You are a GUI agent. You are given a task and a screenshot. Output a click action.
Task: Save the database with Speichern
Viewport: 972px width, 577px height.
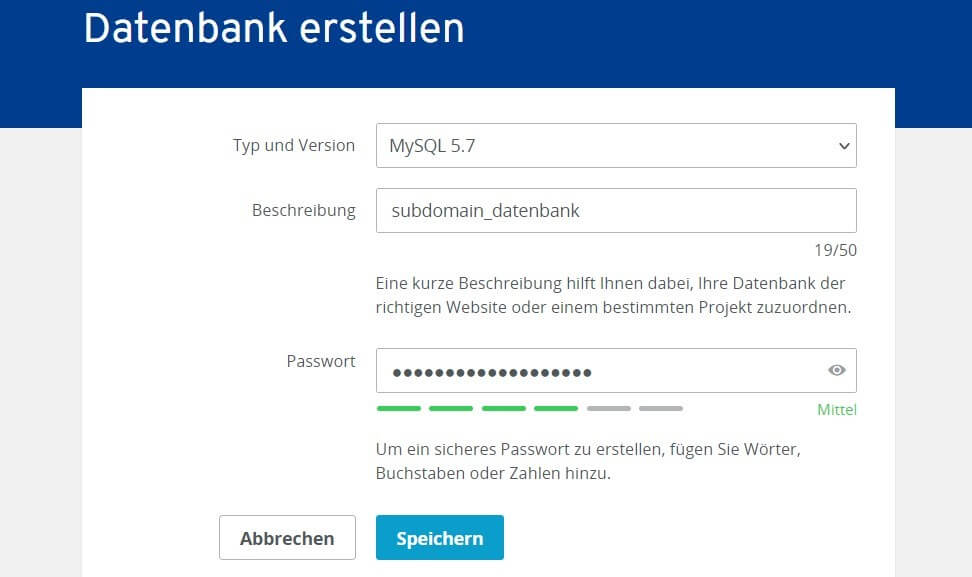(x=440, y=537)
